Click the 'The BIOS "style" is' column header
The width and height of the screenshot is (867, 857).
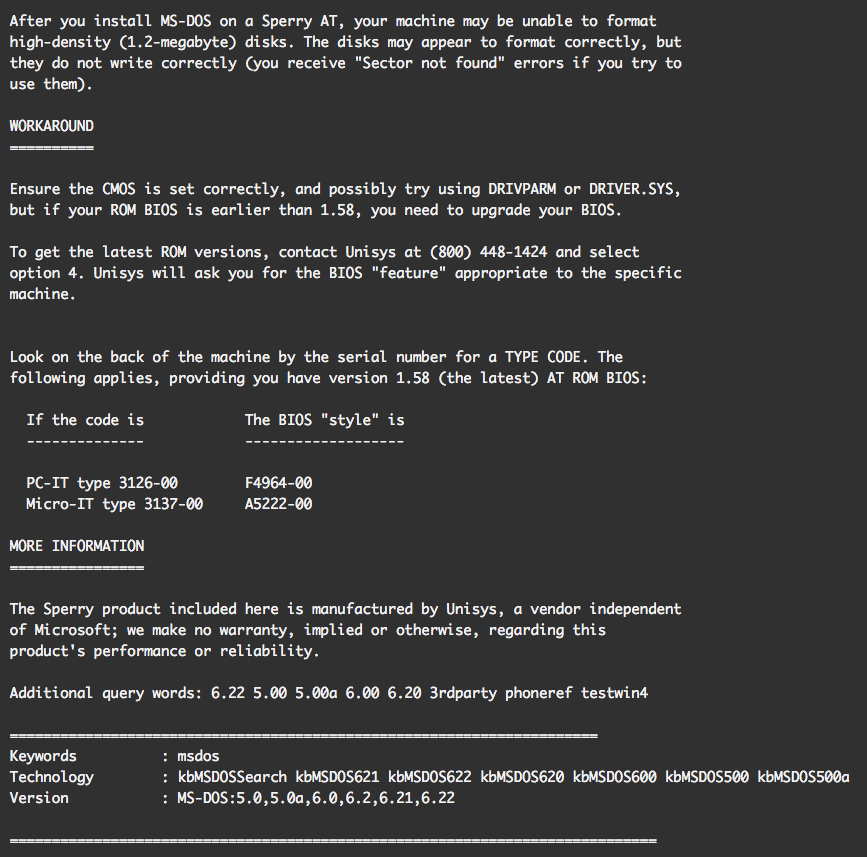324,420
